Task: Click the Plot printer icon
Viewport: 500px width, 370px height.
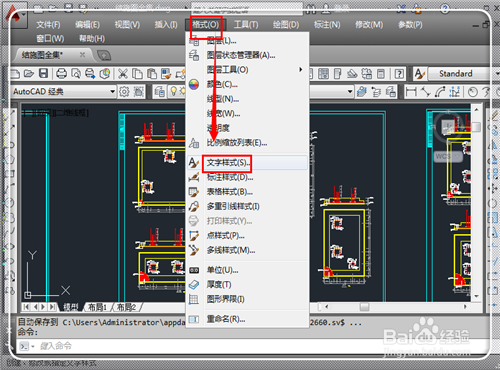Action: click(61, 73)
